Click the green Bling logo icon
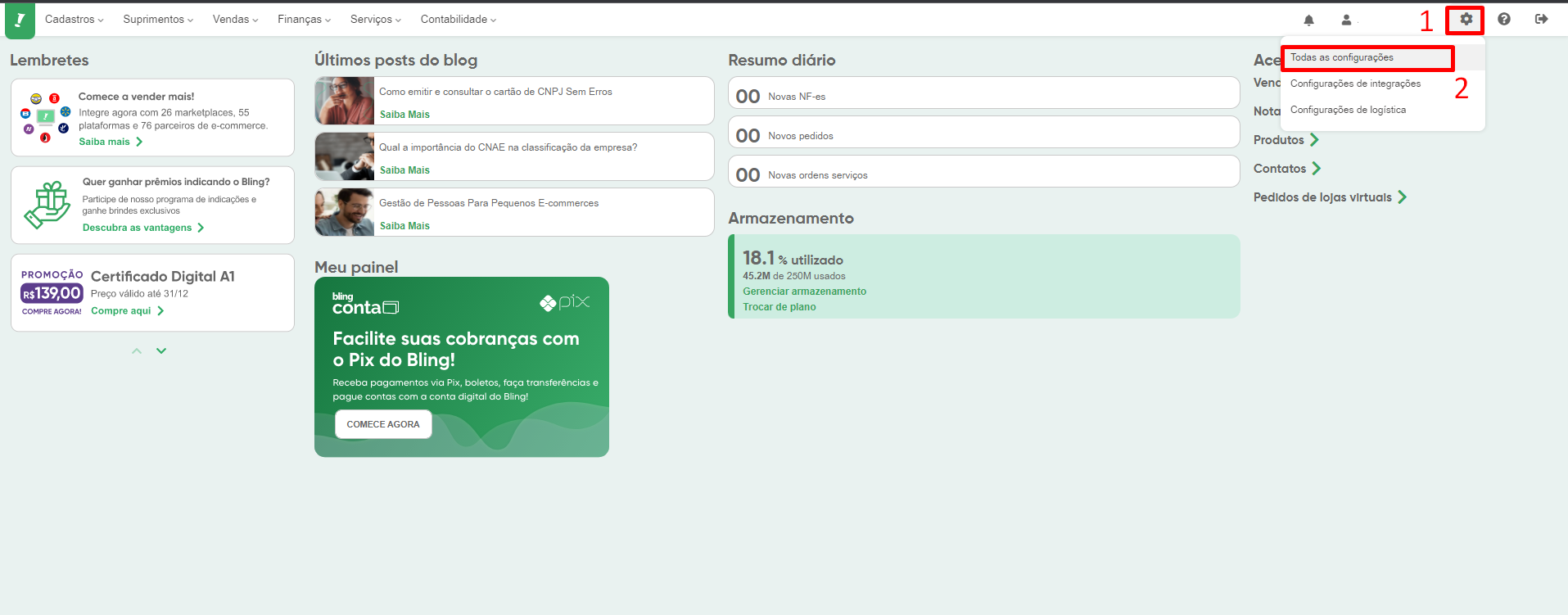 [20, 20]
